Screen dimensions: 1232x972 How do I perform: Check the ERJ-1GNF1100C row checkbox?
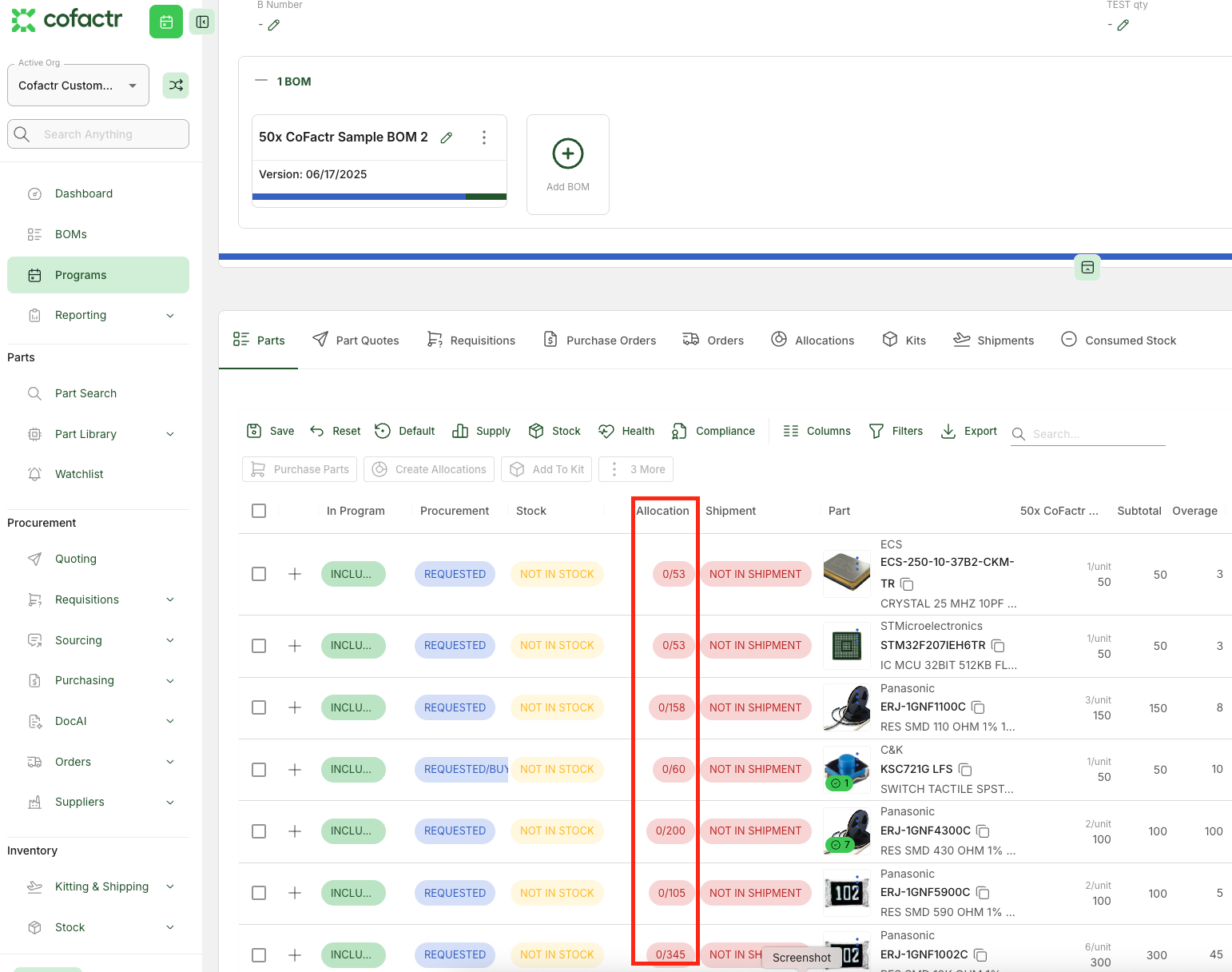pos(259,707)
